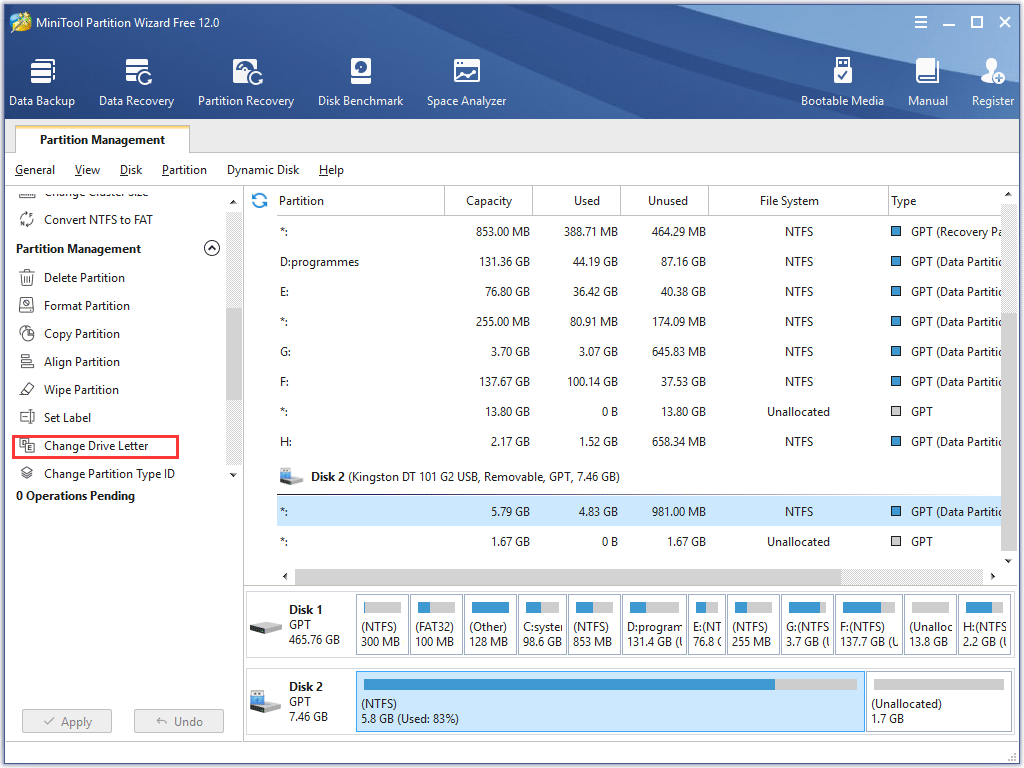Image resolution: width=1024 pixels, height=768 pixels.
Task: Create Bootable Media
Action: (842, 82)
